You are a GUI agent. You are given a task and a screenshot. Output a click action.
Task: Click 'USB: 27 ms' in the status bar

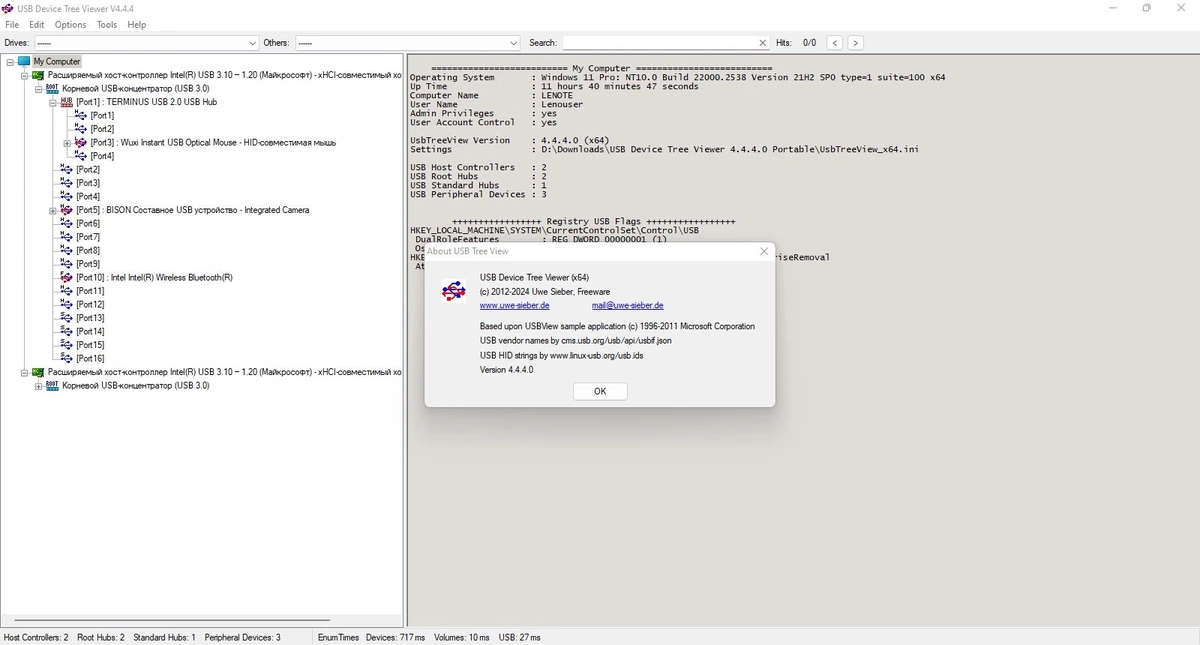click(x=520, y=637)
